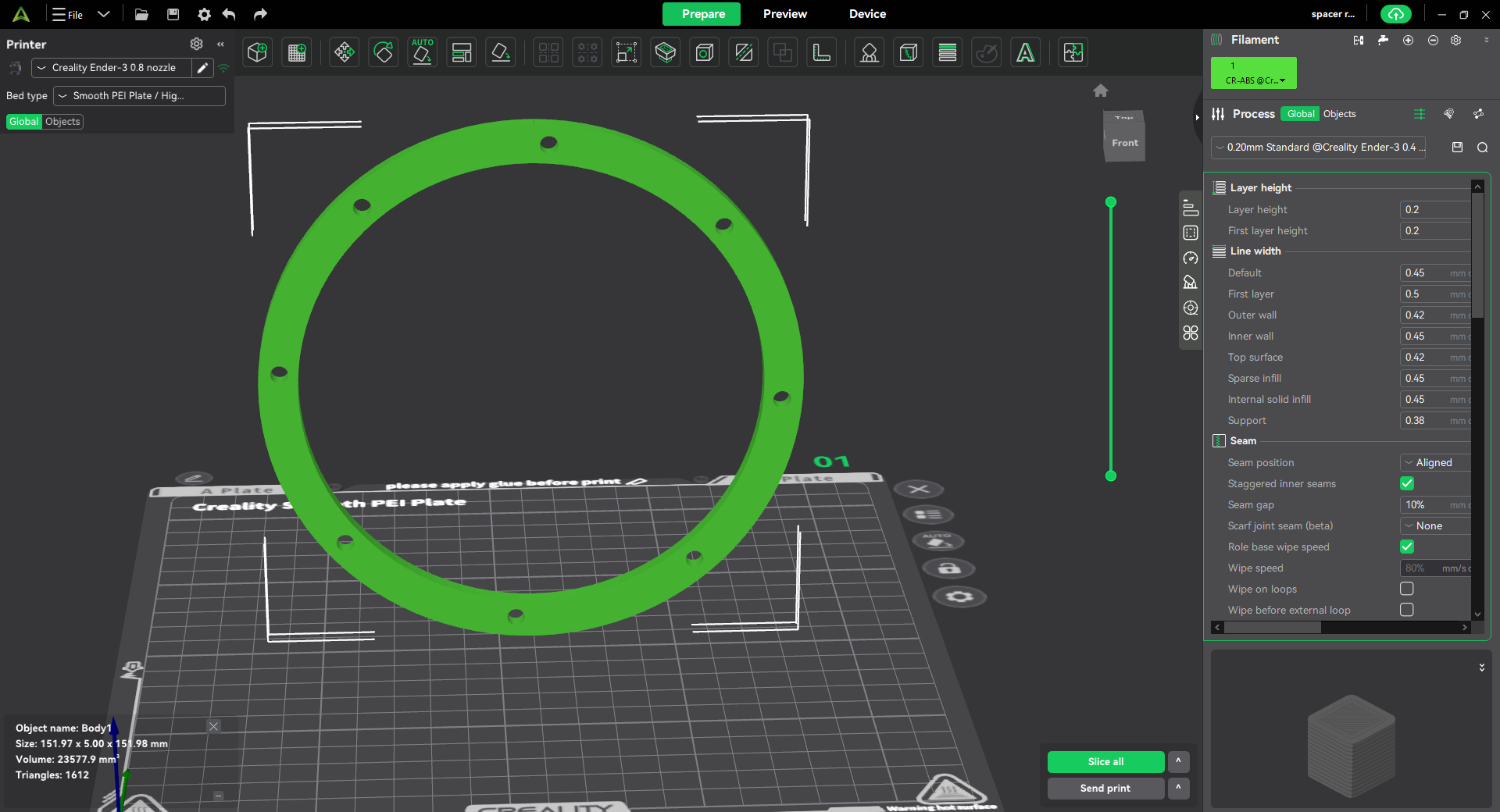Open the printer preset dropdown
This screenshot has height=812, width=1500.
point(112,68)
